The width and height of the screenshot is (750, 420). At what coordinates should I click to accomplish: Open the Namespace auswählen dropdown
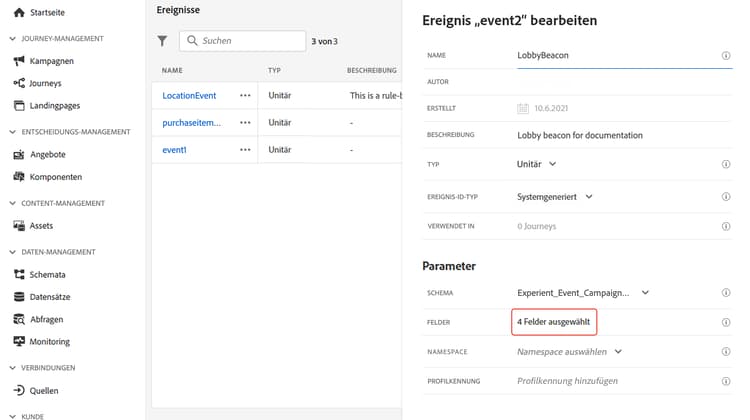tap(569, 352)
